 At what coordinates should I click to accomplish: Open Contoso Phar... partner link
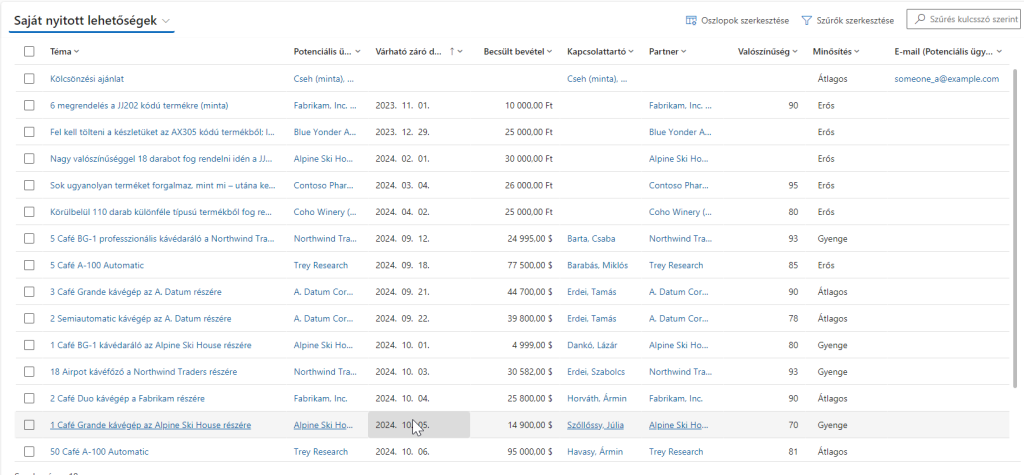pos(680,186)
